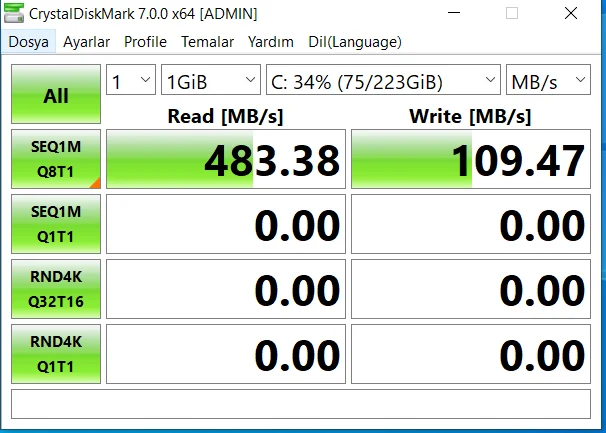The image size is (606, 433).
Task: Click SEQ1M Q1T1 write value 0.00
Action: [471, 224]
